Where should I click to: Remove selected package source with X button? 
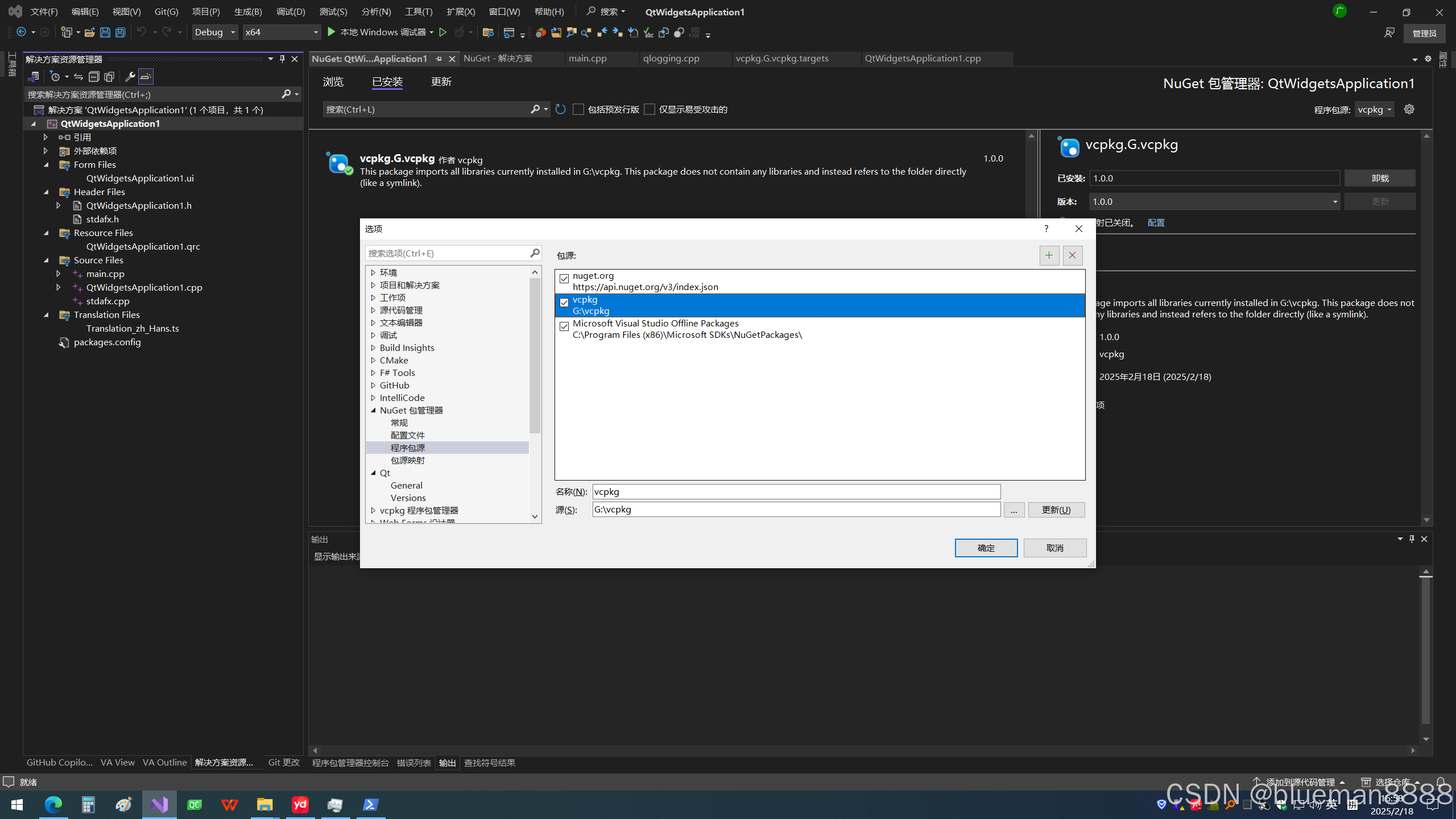click(x=1072, y=255)
